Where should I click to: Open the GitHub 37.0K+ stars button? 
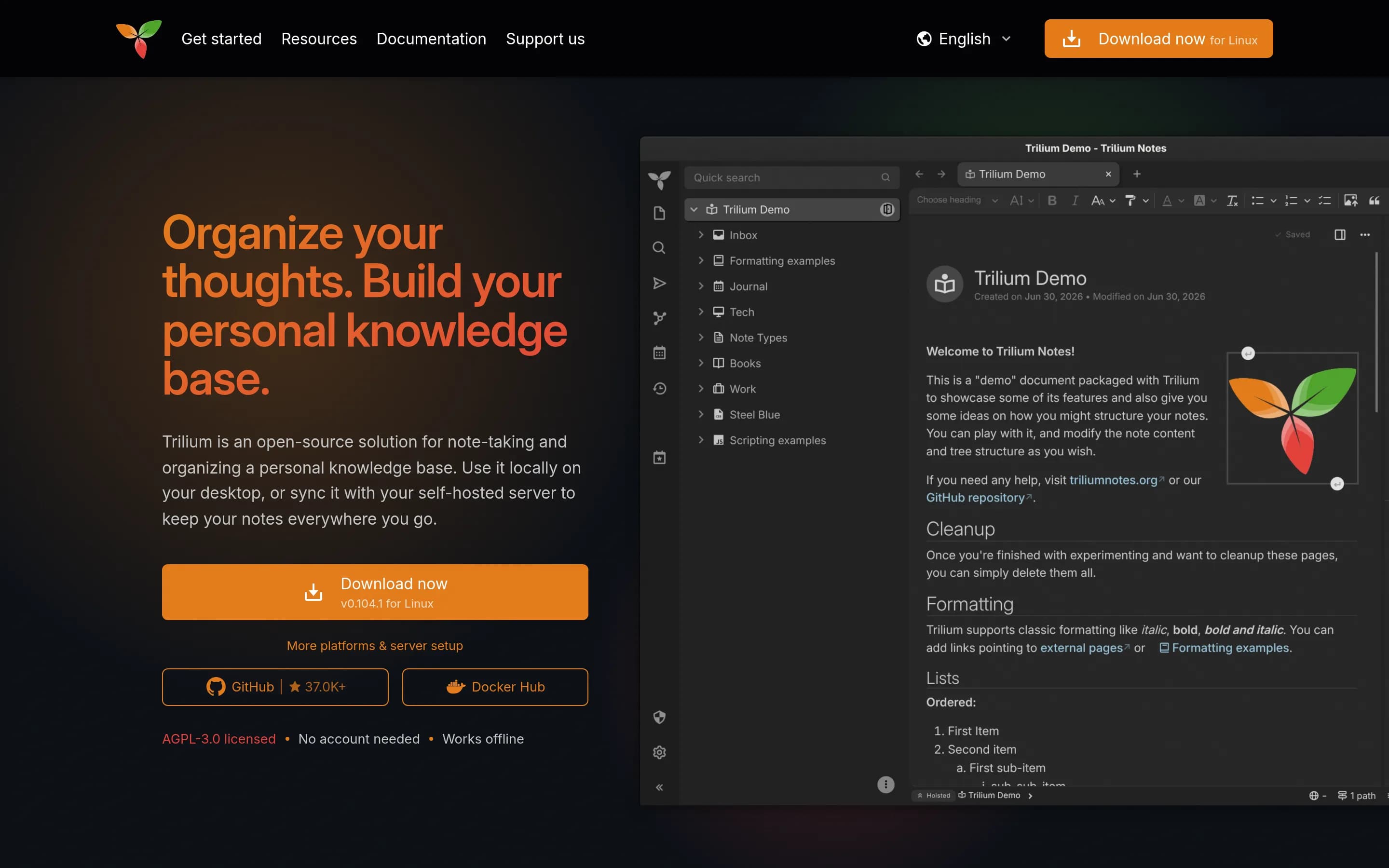click(x=275, y=687)
